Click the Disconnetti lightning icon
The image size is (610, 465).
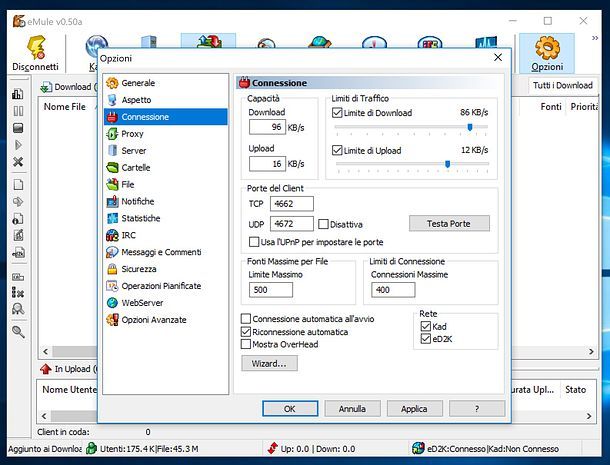point(37,48)
